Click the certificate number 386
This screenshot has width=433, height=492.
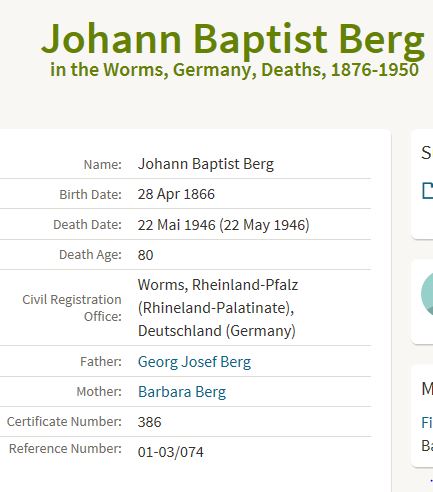149,422
